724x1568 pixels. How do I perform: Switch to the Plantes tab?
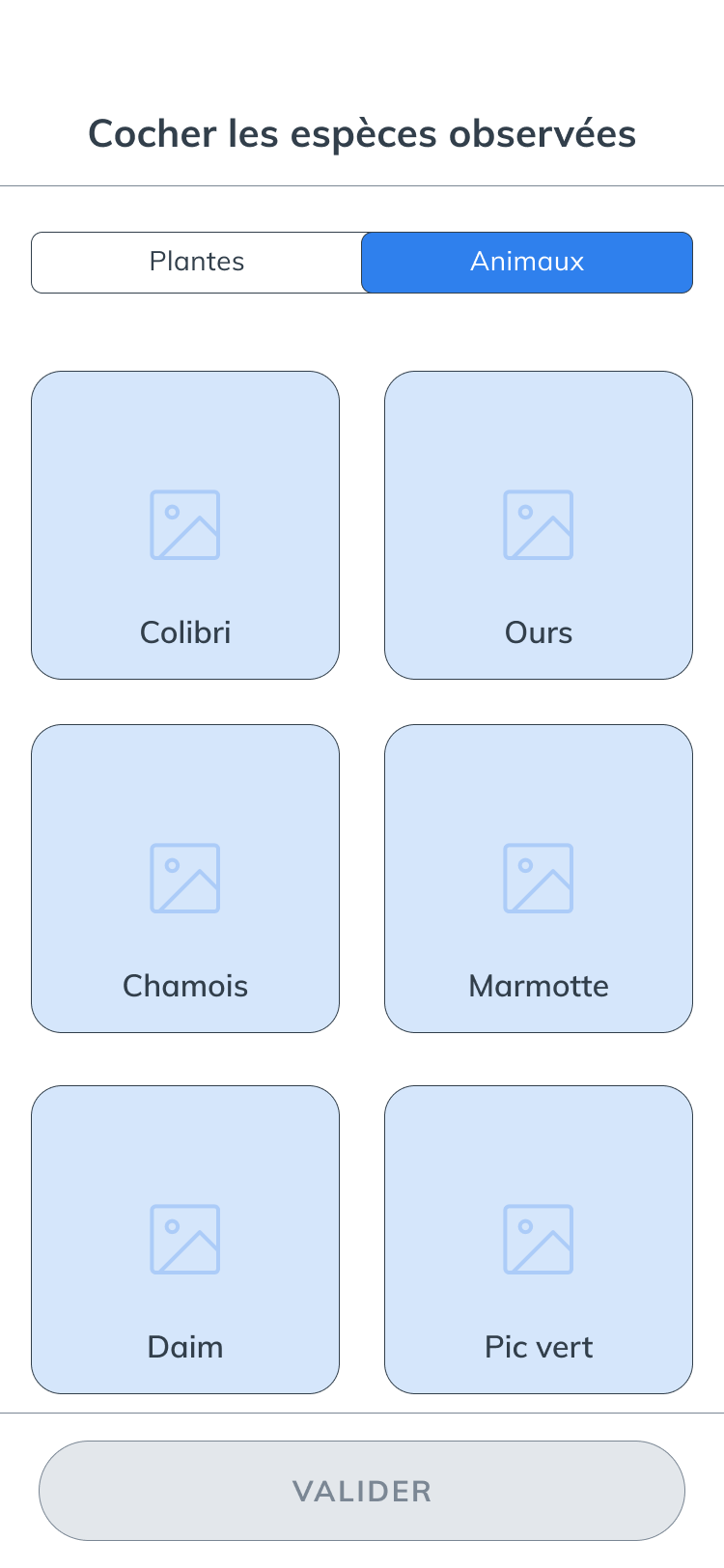(x=197, y=262)
